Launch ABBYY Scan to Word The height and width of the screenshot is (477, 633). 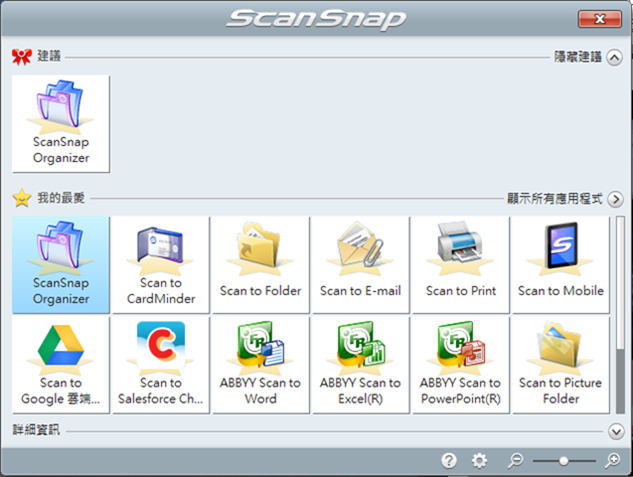[261, 365]
